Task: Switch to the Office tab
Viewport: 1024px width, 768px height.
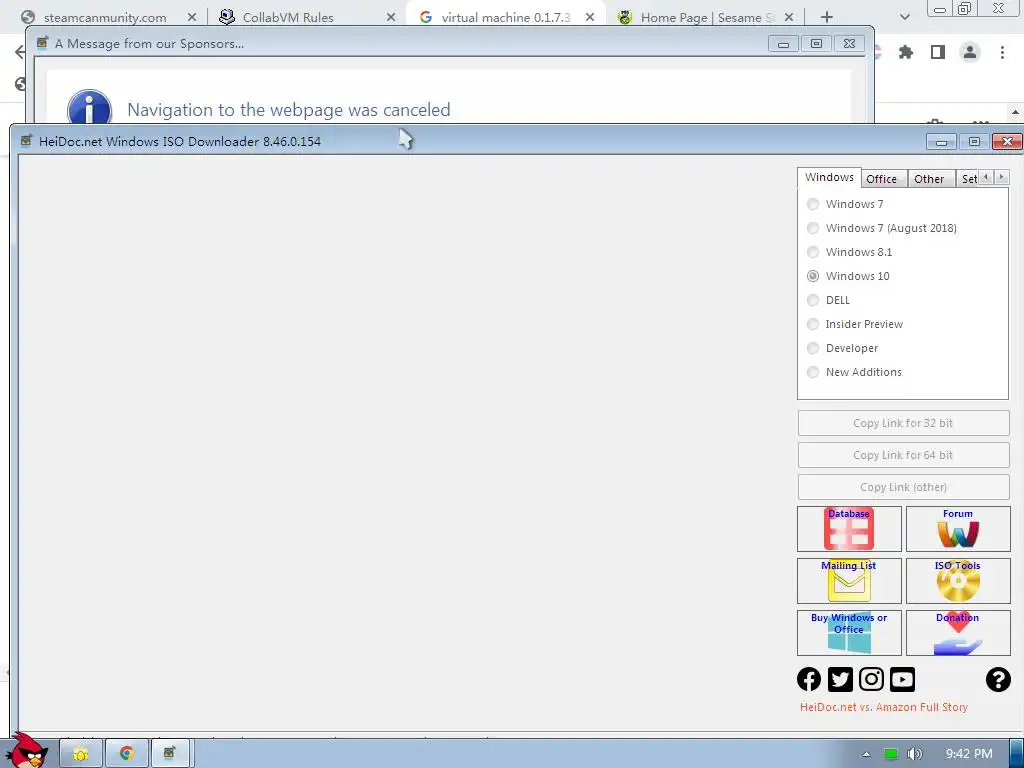Action: (x=882, y=179)
